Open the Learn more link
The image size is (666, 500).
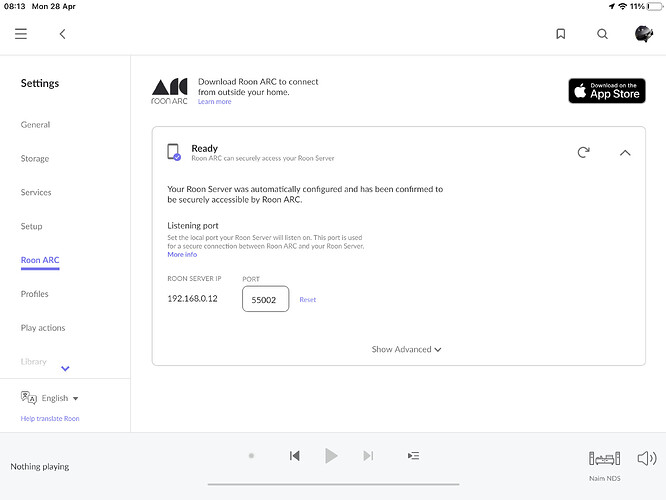click(214, 102)
